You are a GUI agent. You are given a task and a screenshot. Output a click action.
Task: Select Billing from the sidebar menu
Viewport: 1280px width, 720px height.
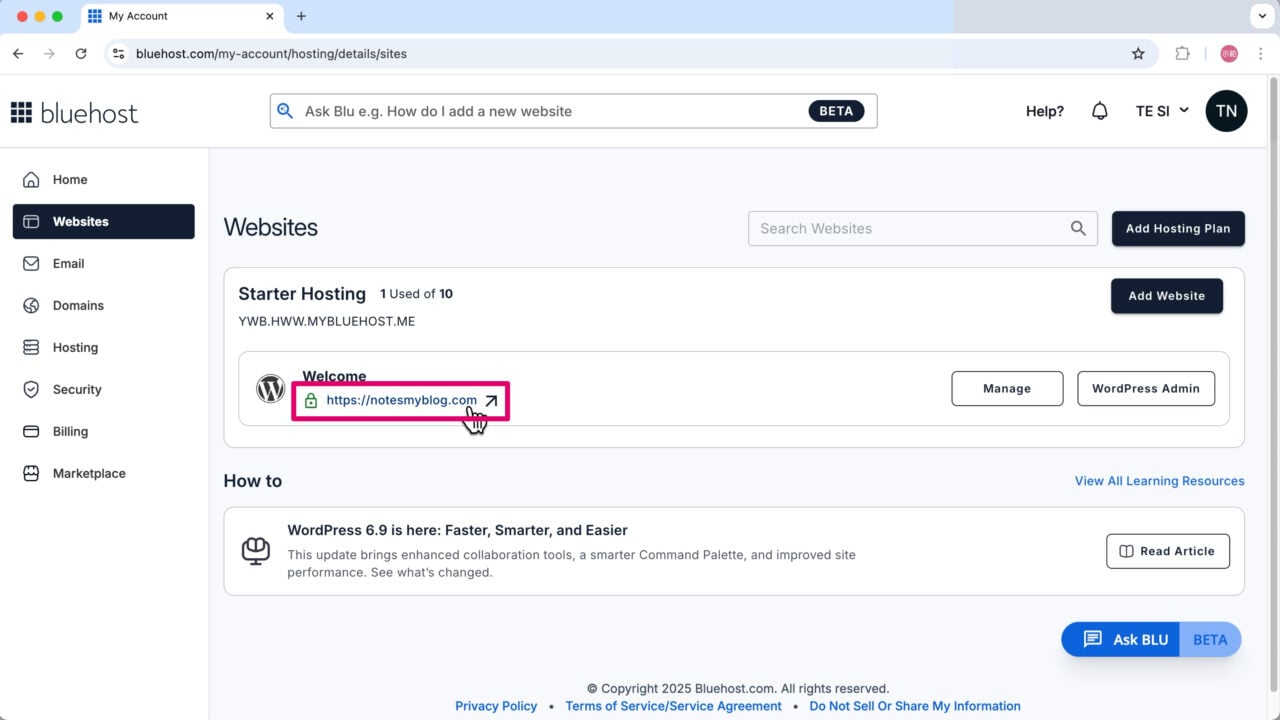tap(70, 432)
